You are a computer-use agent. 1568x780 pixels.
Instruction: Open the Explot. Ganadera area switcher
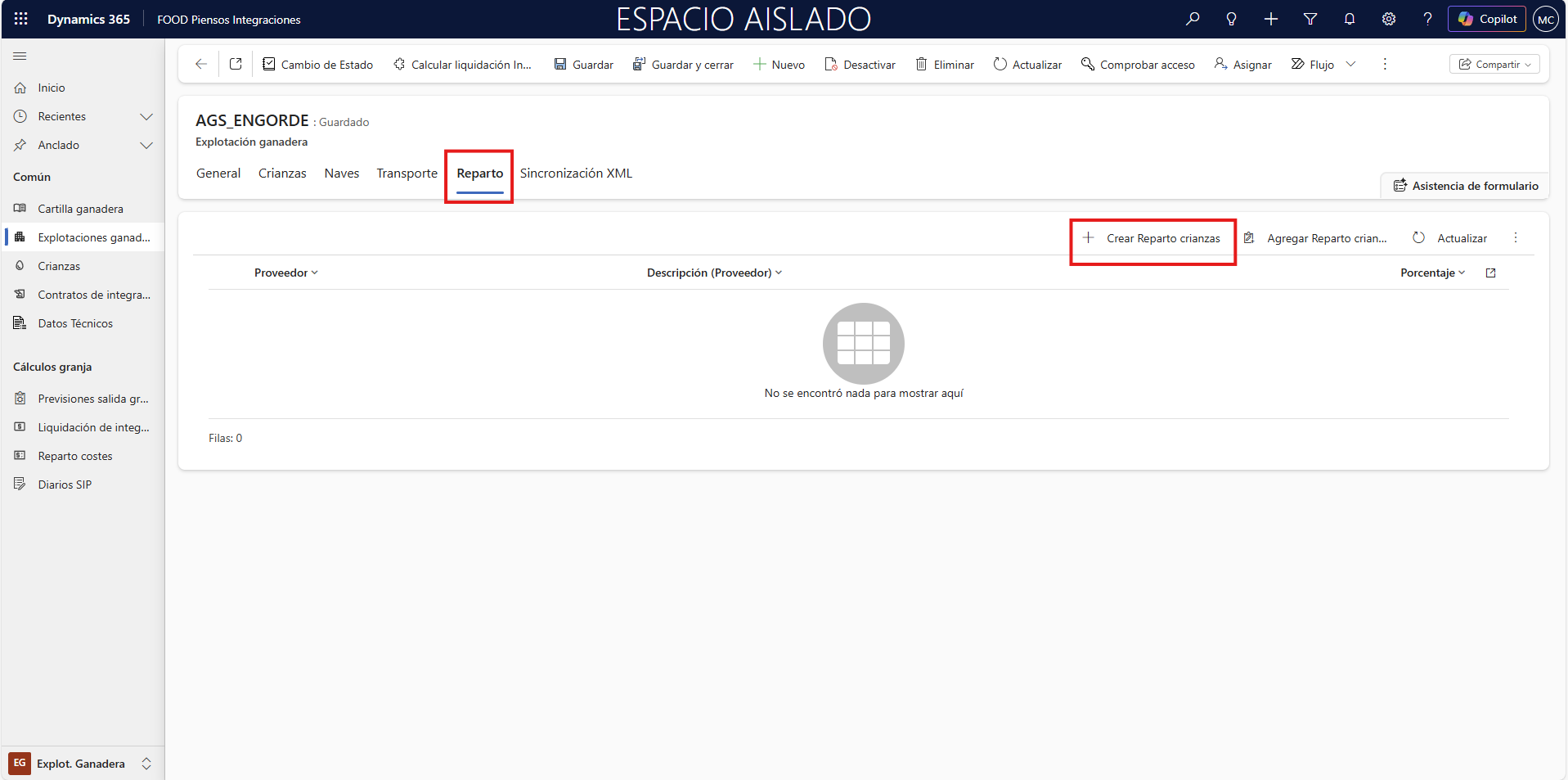tap(82, 763)
